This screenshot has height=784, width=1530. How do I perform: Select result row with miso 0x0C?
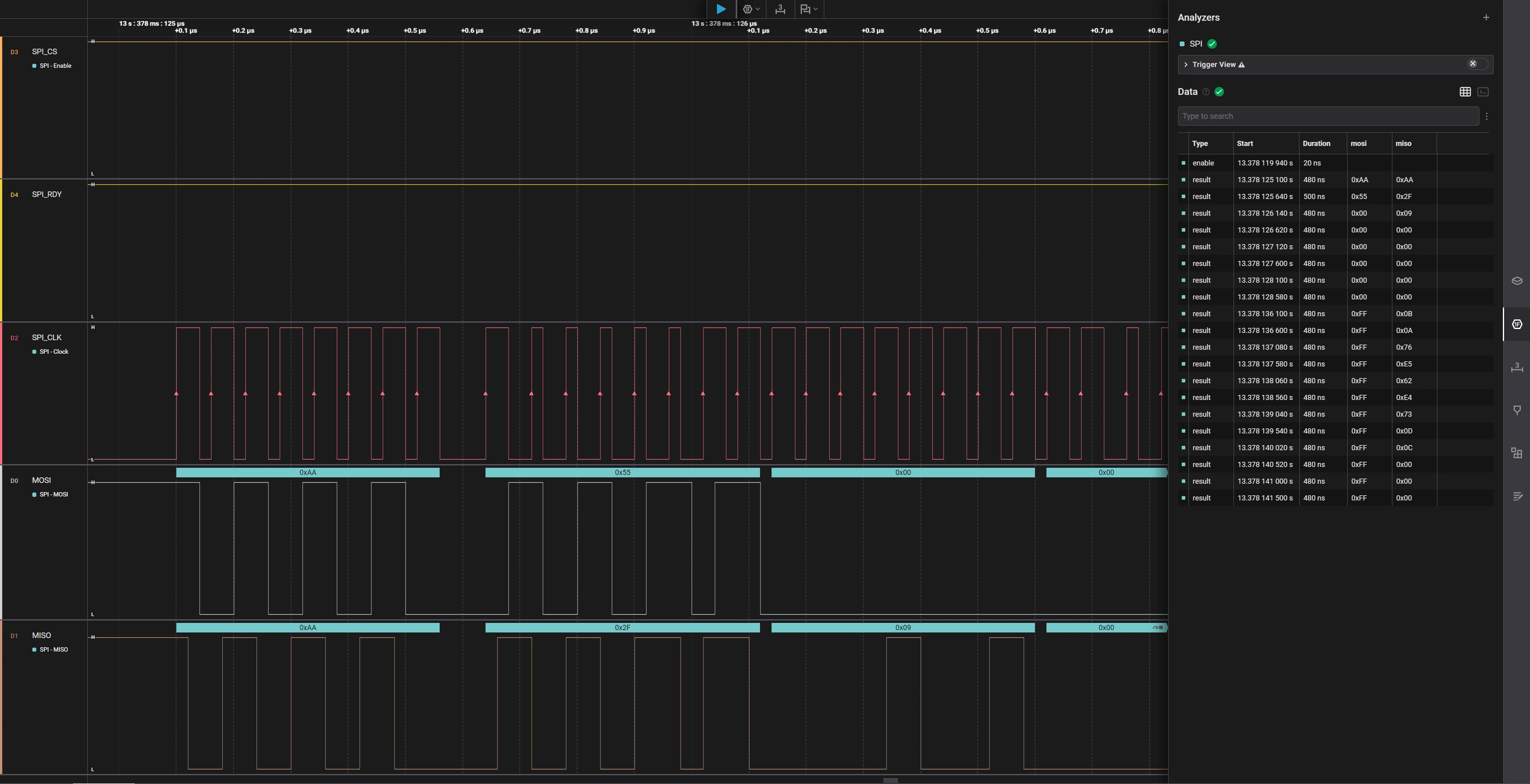coord(1335,448)
